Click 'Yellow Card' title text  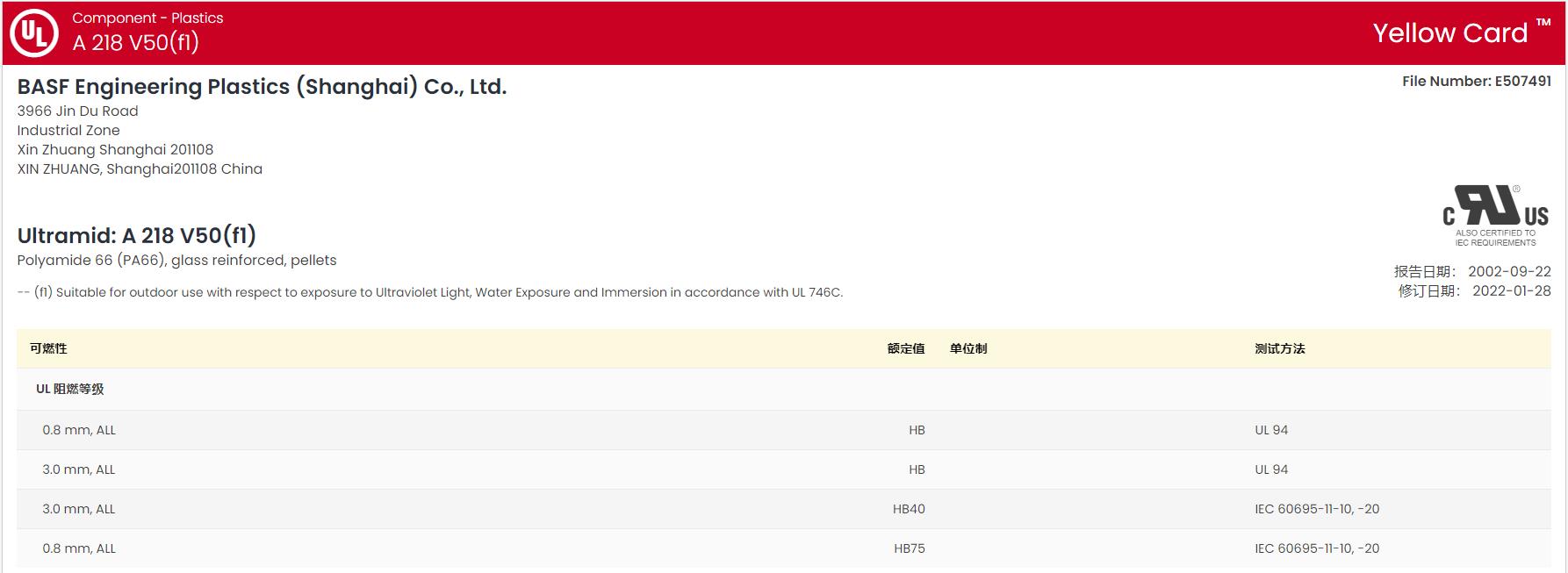point(1450,33)
